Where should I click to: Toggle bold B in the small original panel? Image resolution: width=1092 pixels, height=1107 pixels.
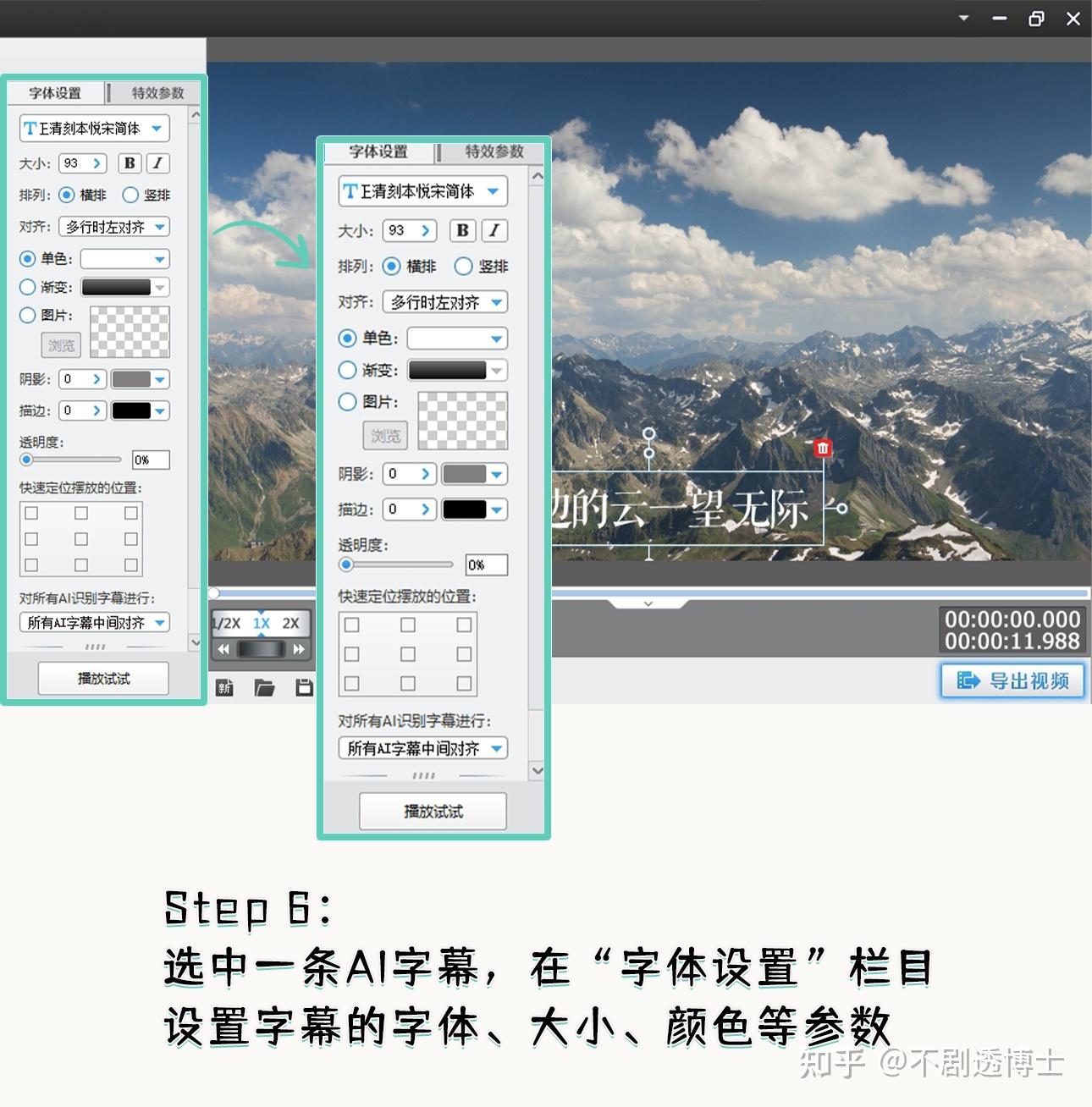[x=130, y=163]
